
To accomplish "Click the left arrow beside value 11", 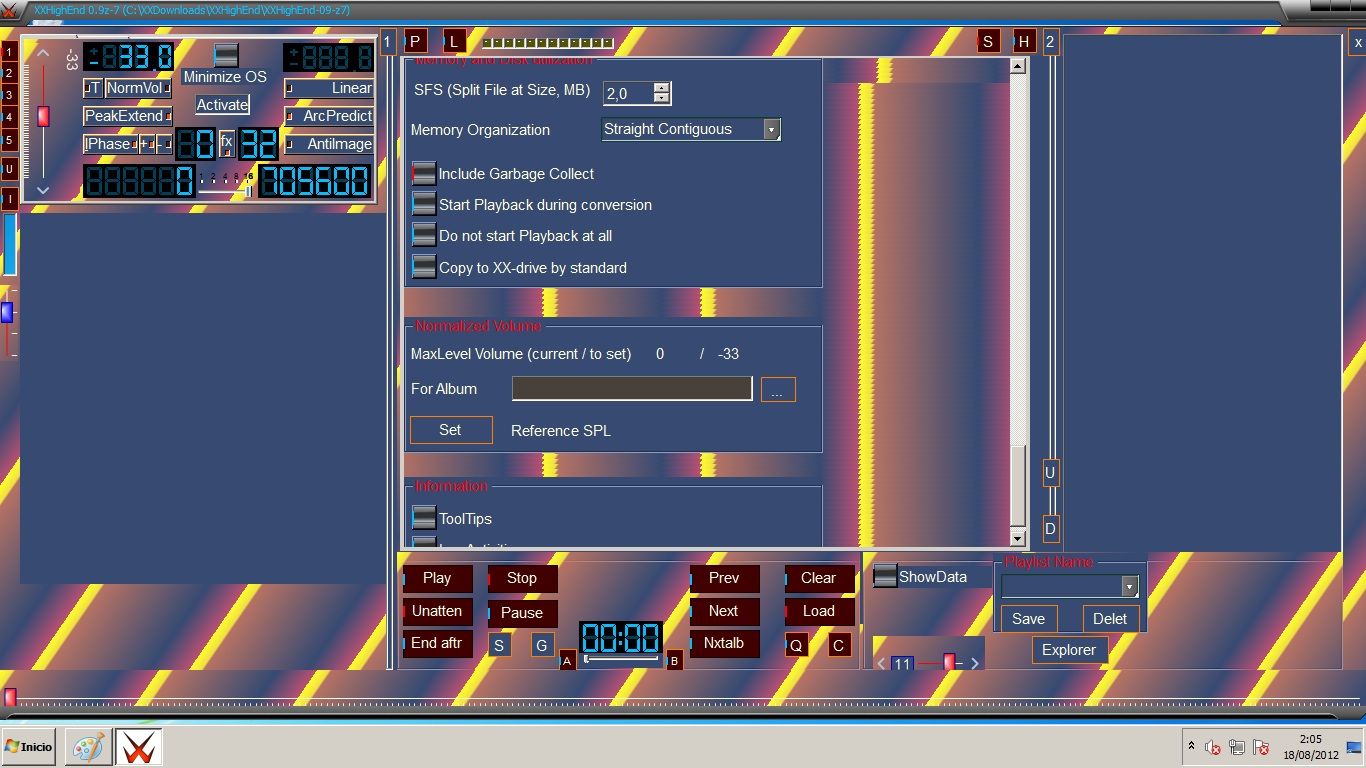I will pos(881,664).
